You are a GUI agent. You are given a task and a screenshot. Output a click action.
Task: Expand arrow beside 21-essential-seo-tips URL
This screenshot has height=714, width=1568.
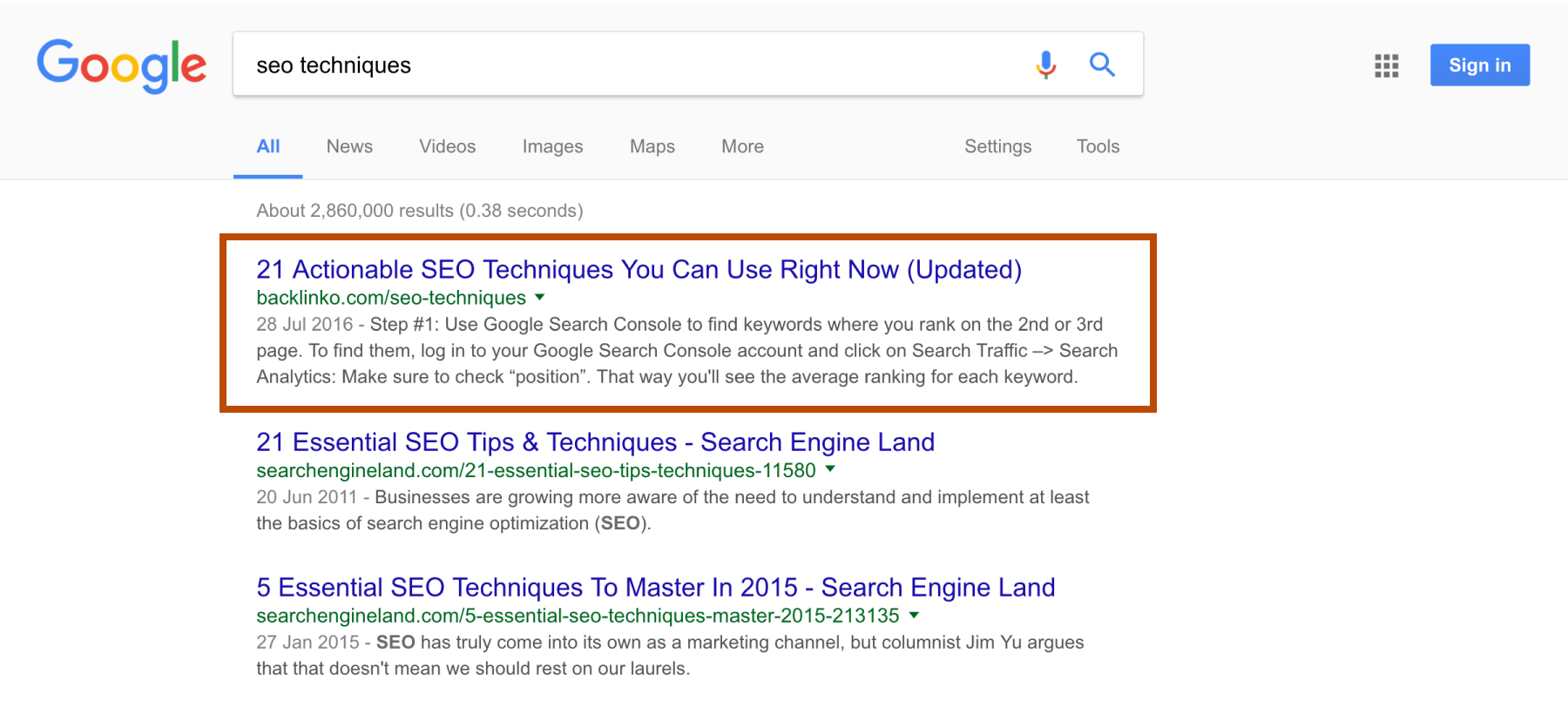(x=830, y=469)
